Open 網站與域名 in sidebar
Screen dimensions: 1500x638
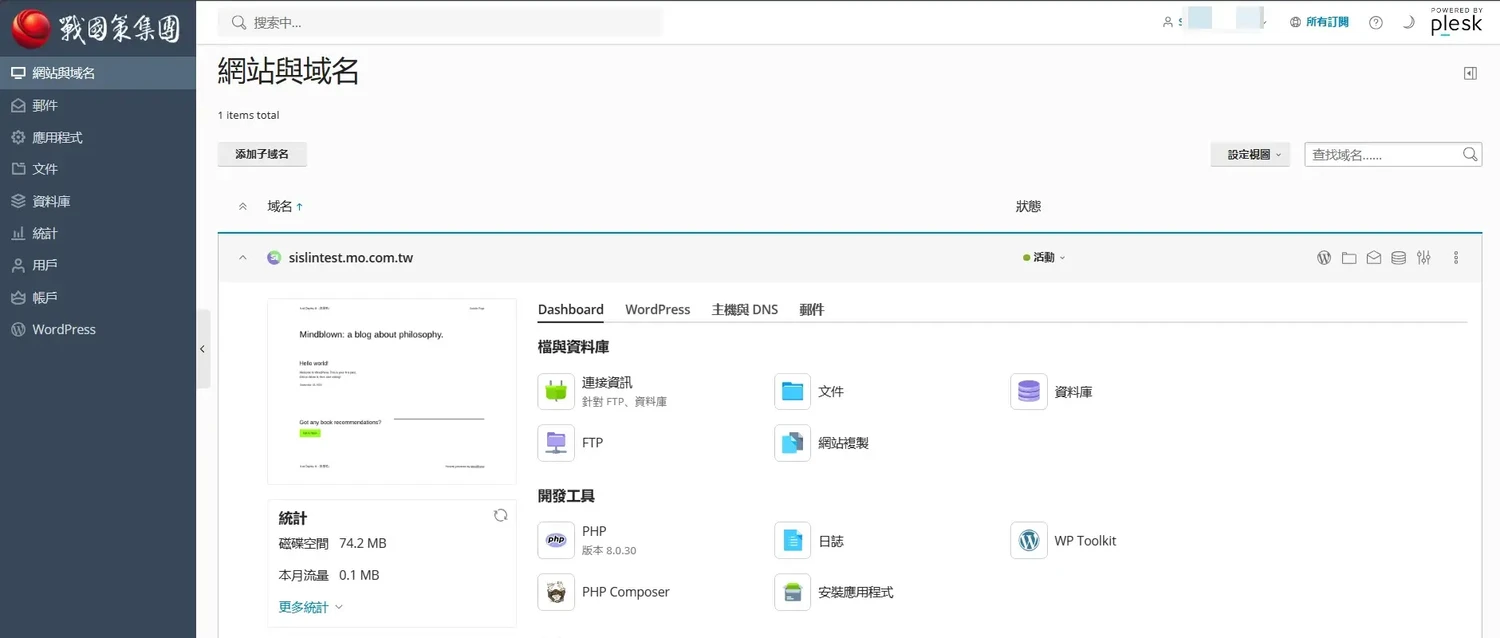tap(98, 73)
